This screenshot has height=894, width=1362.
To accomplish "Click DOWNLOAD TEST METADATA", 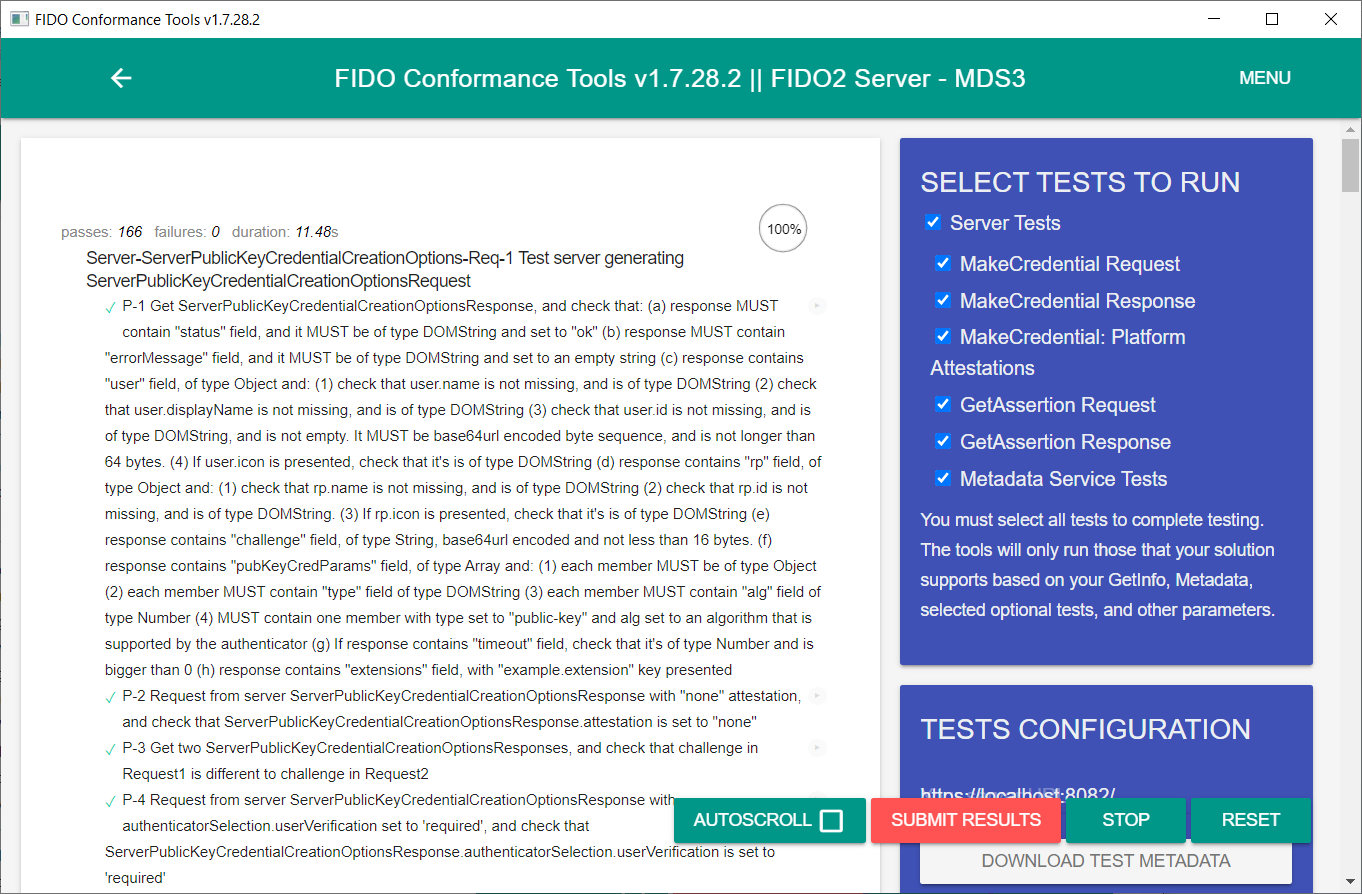I will click(x=1105, y=861).
